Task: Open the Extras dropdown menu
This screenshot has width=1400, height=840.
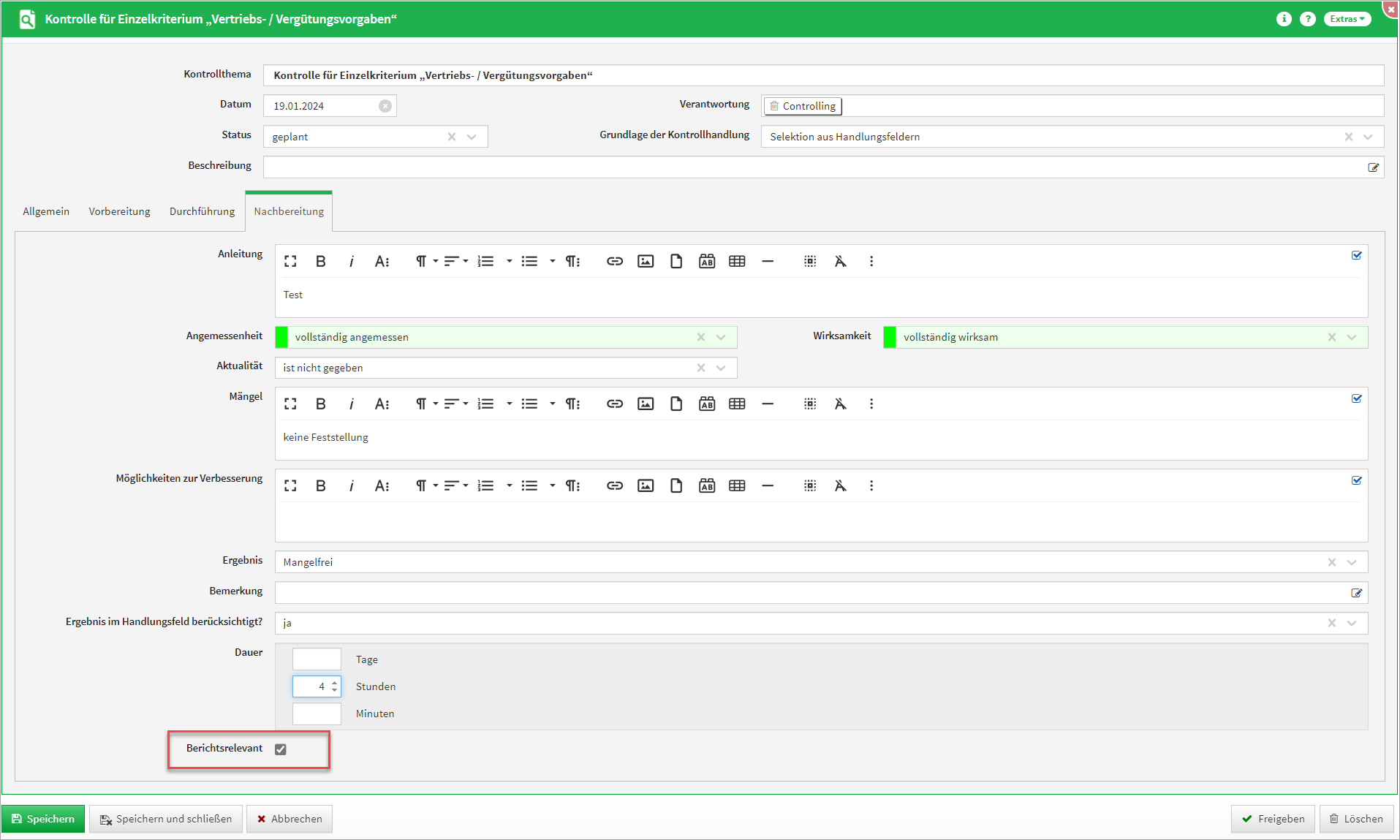Action: coord(1347,19)
